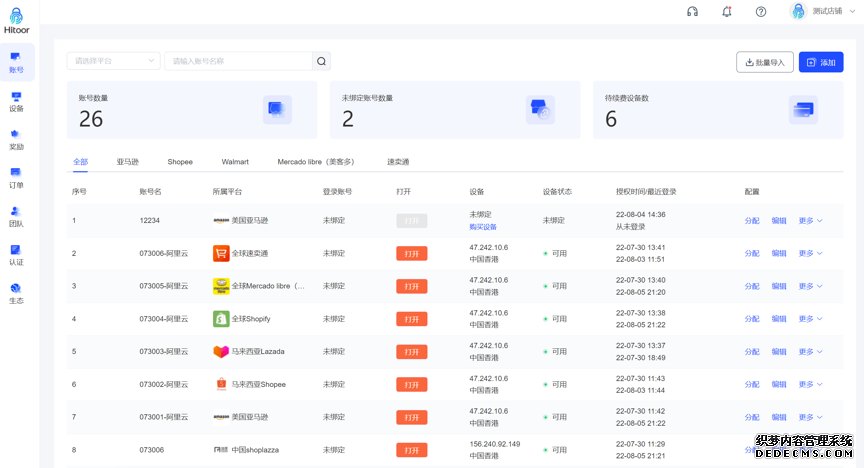This screenshot has width=864, height=468.
Task: Click 分配 for 073002-阿里云
Action: [752, 384]
